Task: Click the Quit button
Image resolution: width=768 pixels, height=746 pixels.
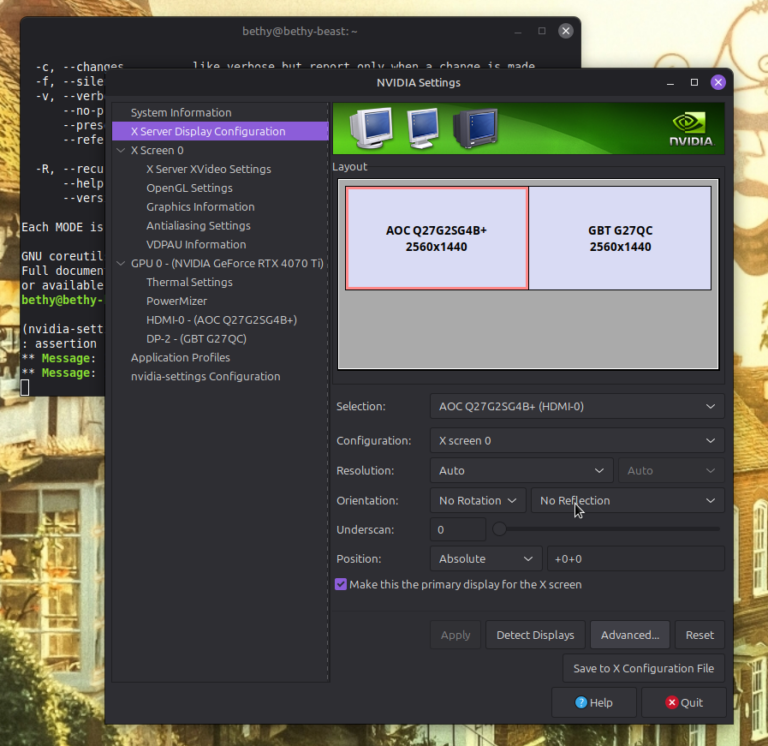Action: pyautogui.click(x=684, y=702)
